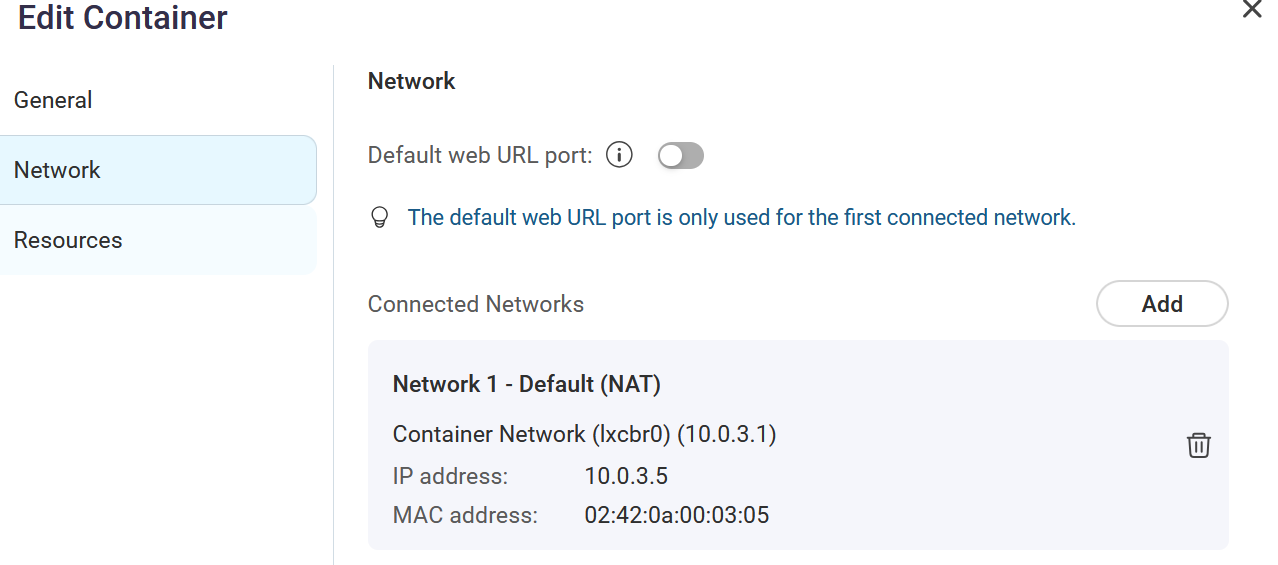Click the Container Network (lxcbr0) entry
The width and height of the screenshot is (1278, 565).
coord(584,434)
